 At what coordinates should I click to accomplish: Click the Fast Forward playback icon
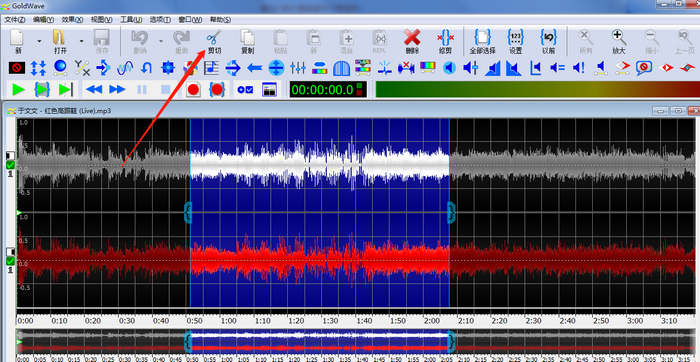(x=117, y=90)
